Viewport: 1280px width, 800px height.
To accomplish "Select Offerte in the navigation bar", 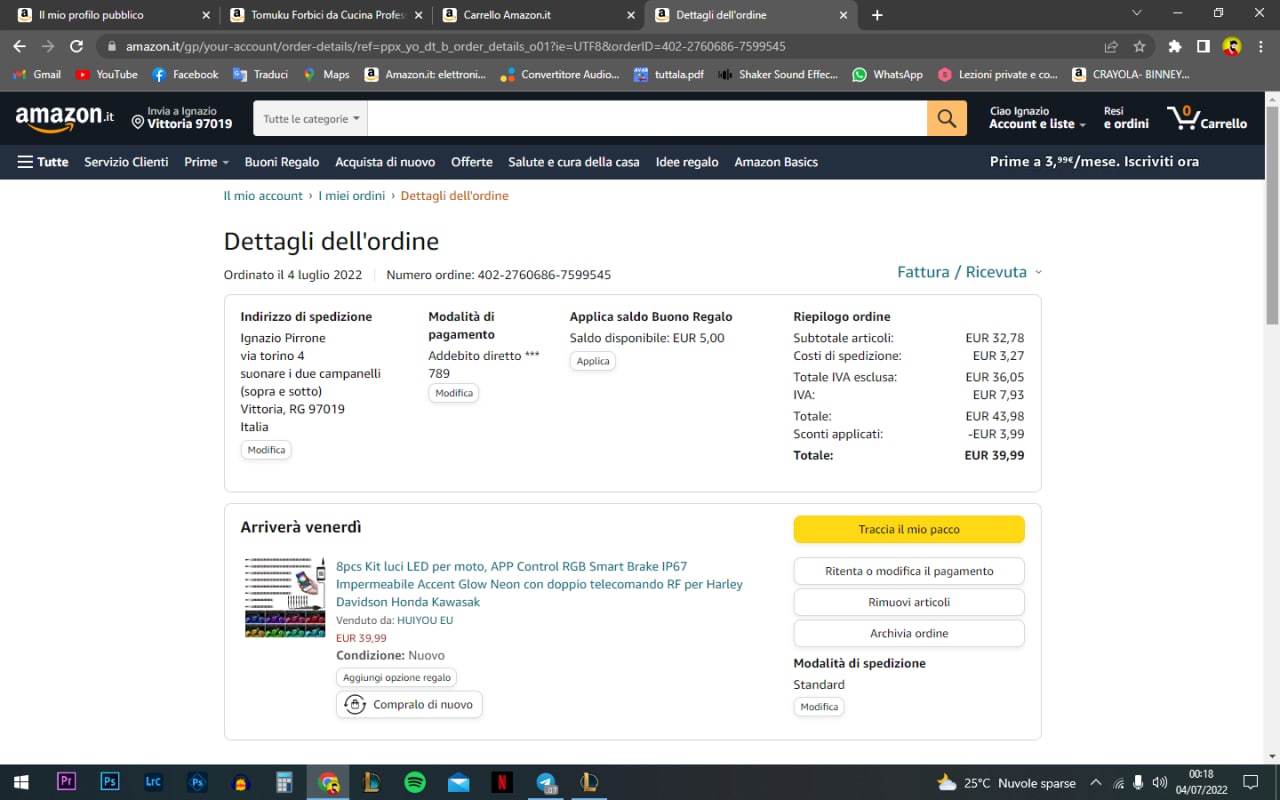I will pyautogui.click(x=471, y=162).
